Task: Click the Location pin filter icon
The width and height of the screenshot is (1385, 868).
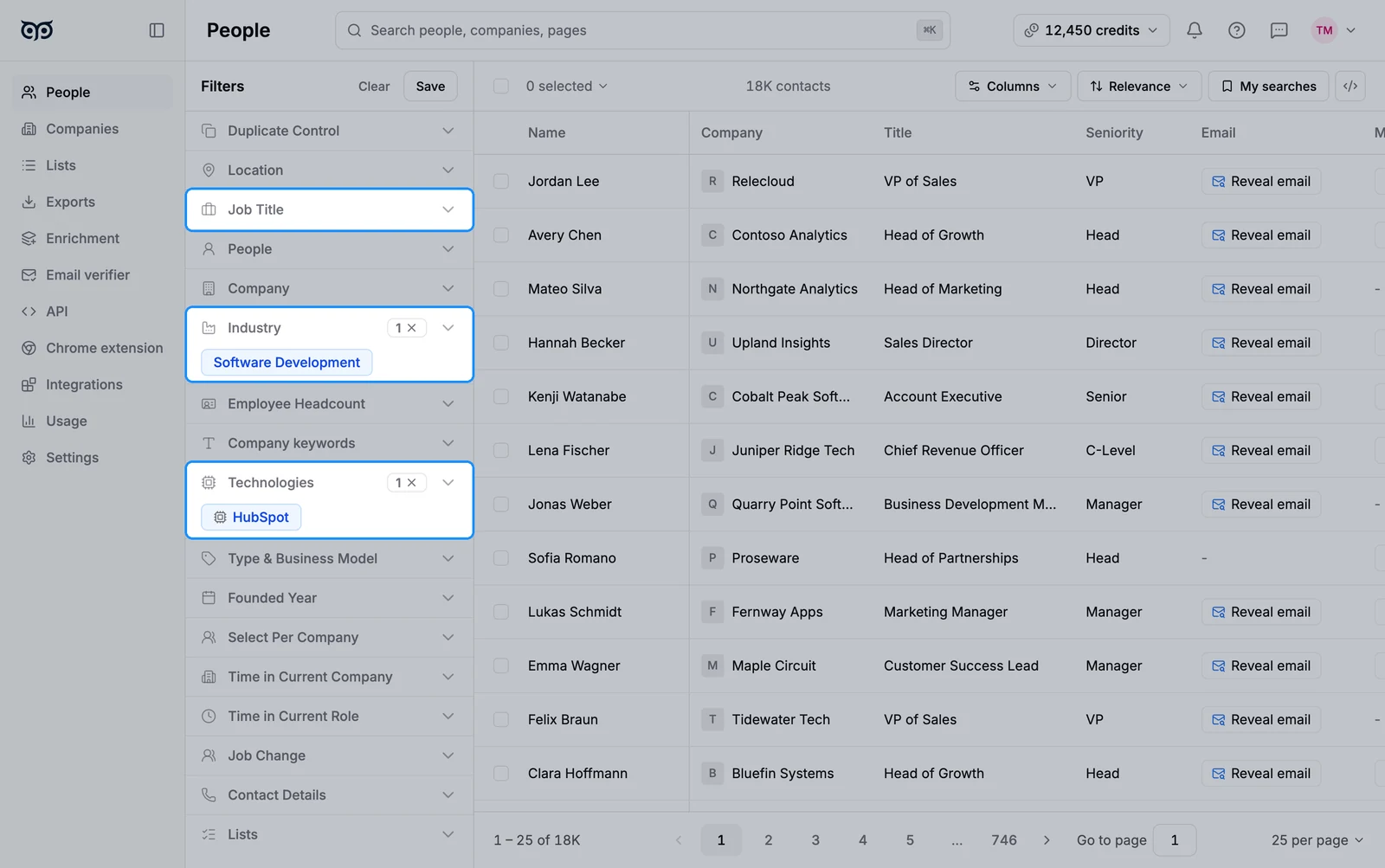Action: [x=209, y=170]
